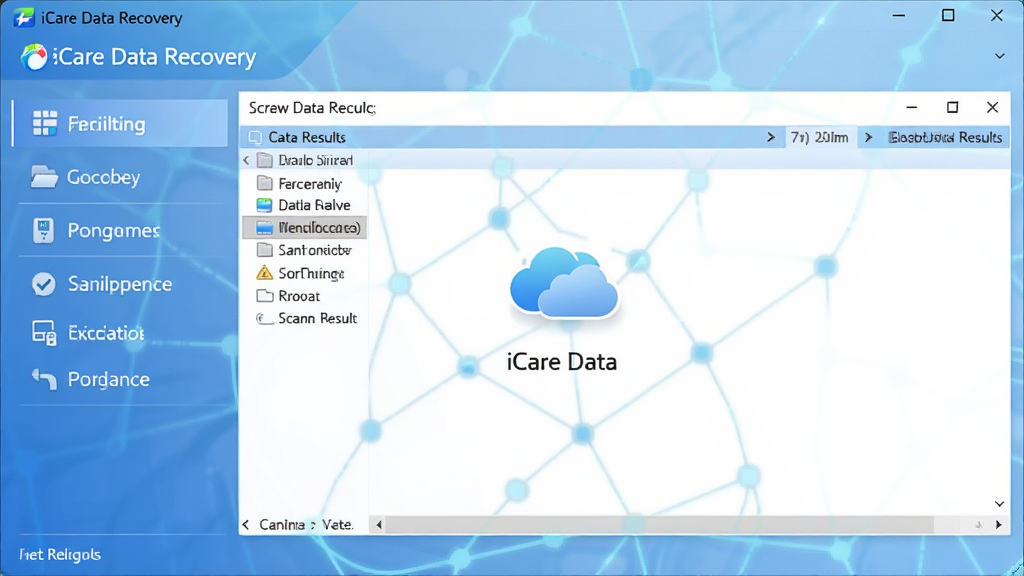Click the Pordance return arrow icon

[44, 379]
